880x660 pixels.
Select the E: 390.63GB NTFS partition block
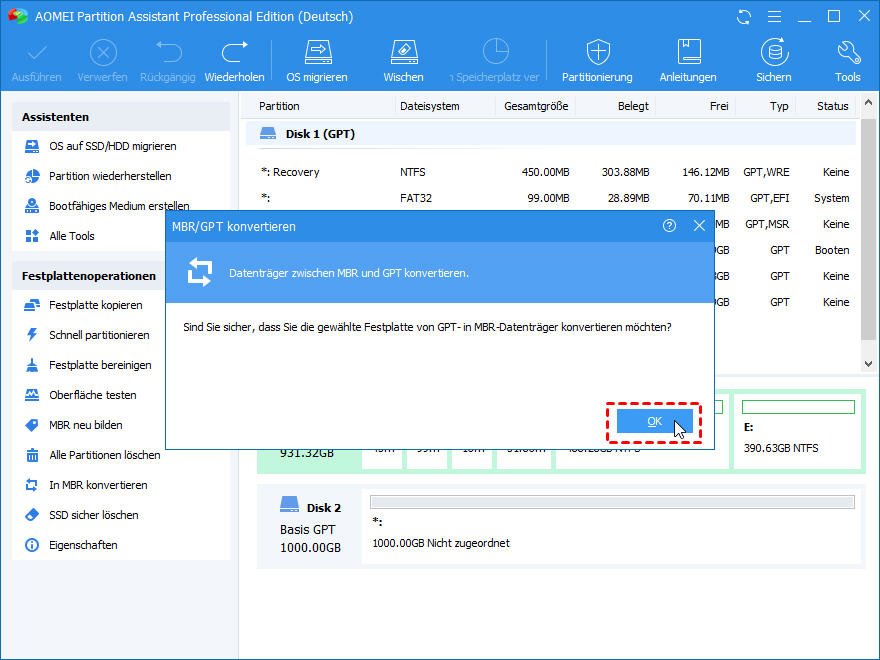(798, 430)
